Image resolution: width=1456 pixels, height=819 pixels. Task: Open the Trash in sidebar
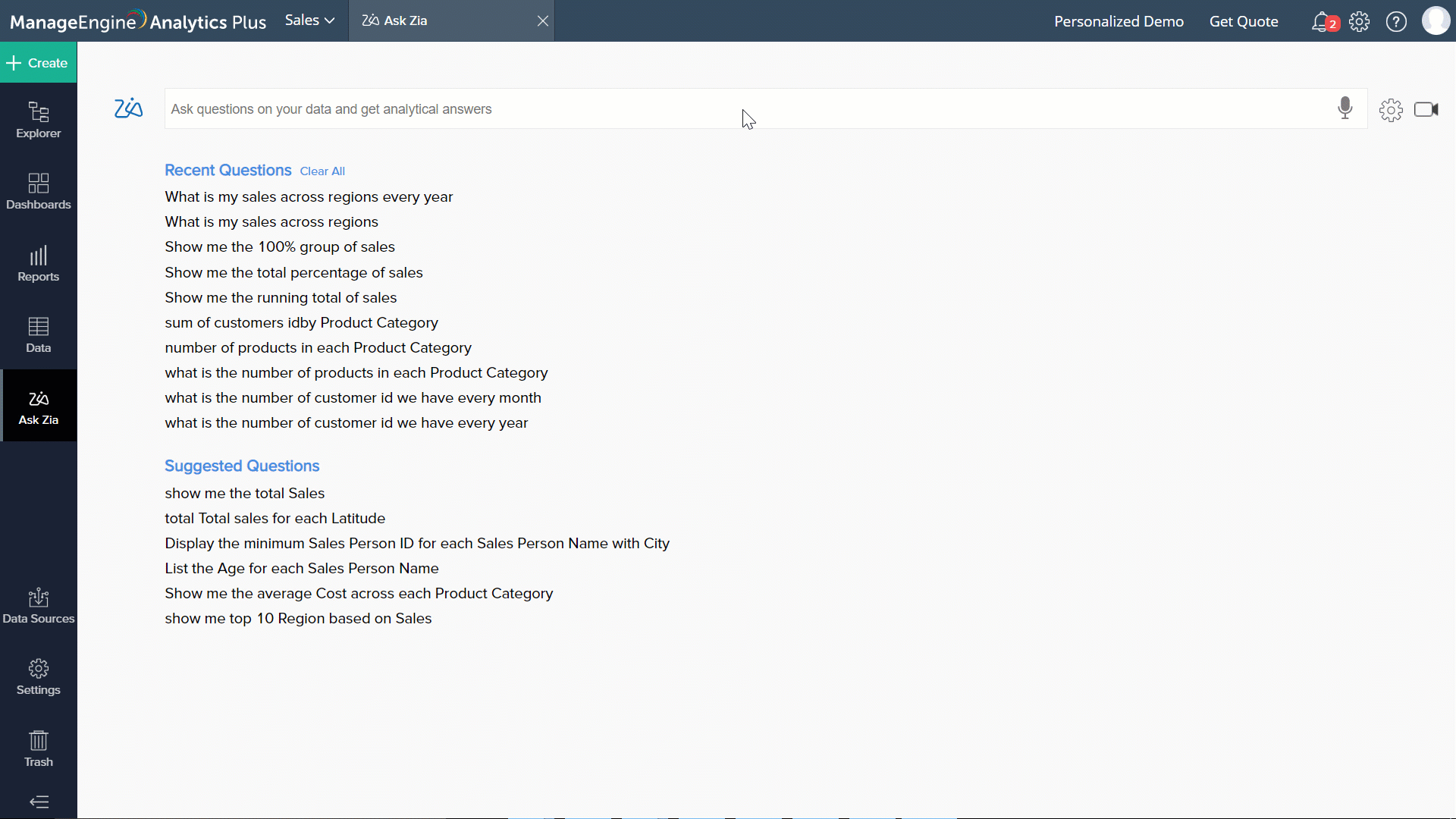pos(39,748)
